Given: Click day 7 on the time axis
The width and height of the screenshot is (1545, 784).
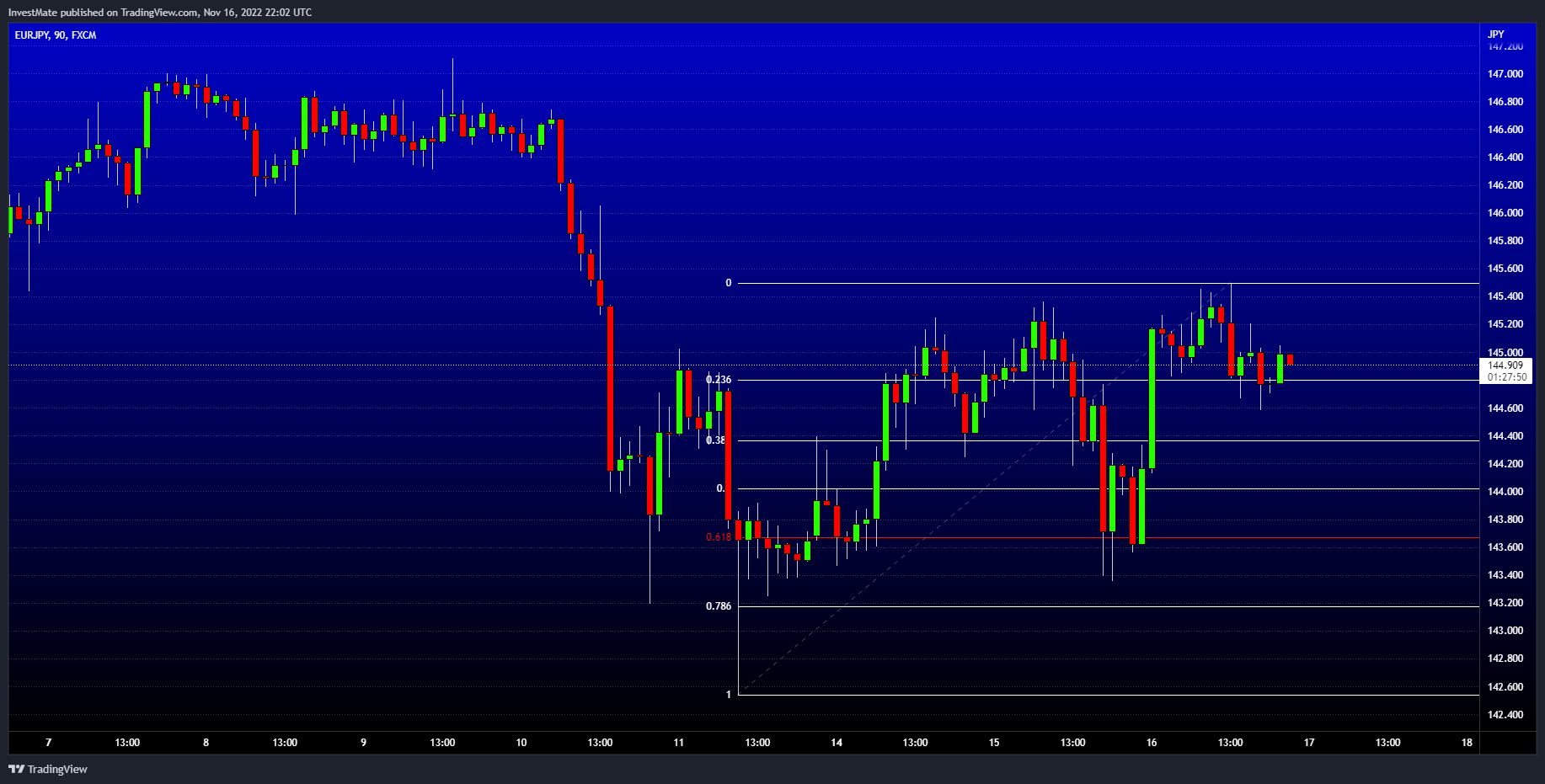Looking at the screenshot, I should pos(49,743).
